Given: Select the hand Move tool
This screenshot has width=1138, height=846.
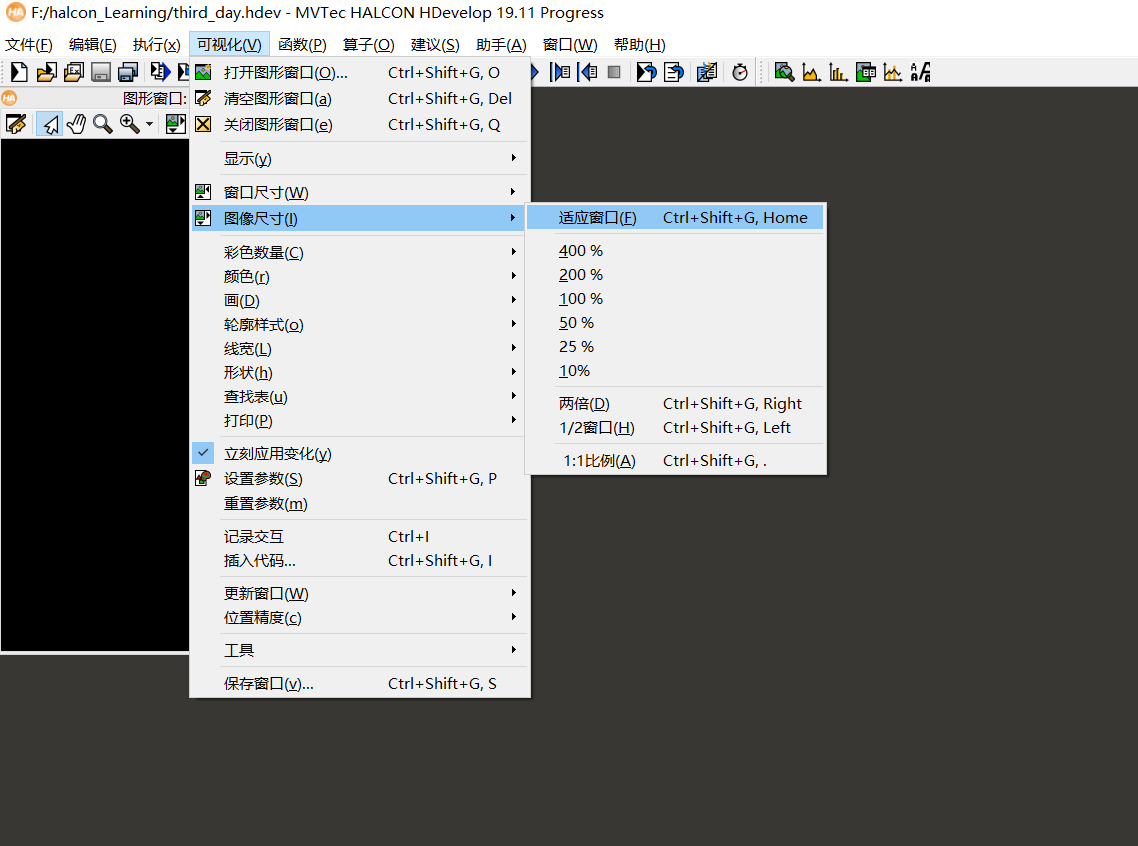Looking at the screenshot, I should pos(76,124).
